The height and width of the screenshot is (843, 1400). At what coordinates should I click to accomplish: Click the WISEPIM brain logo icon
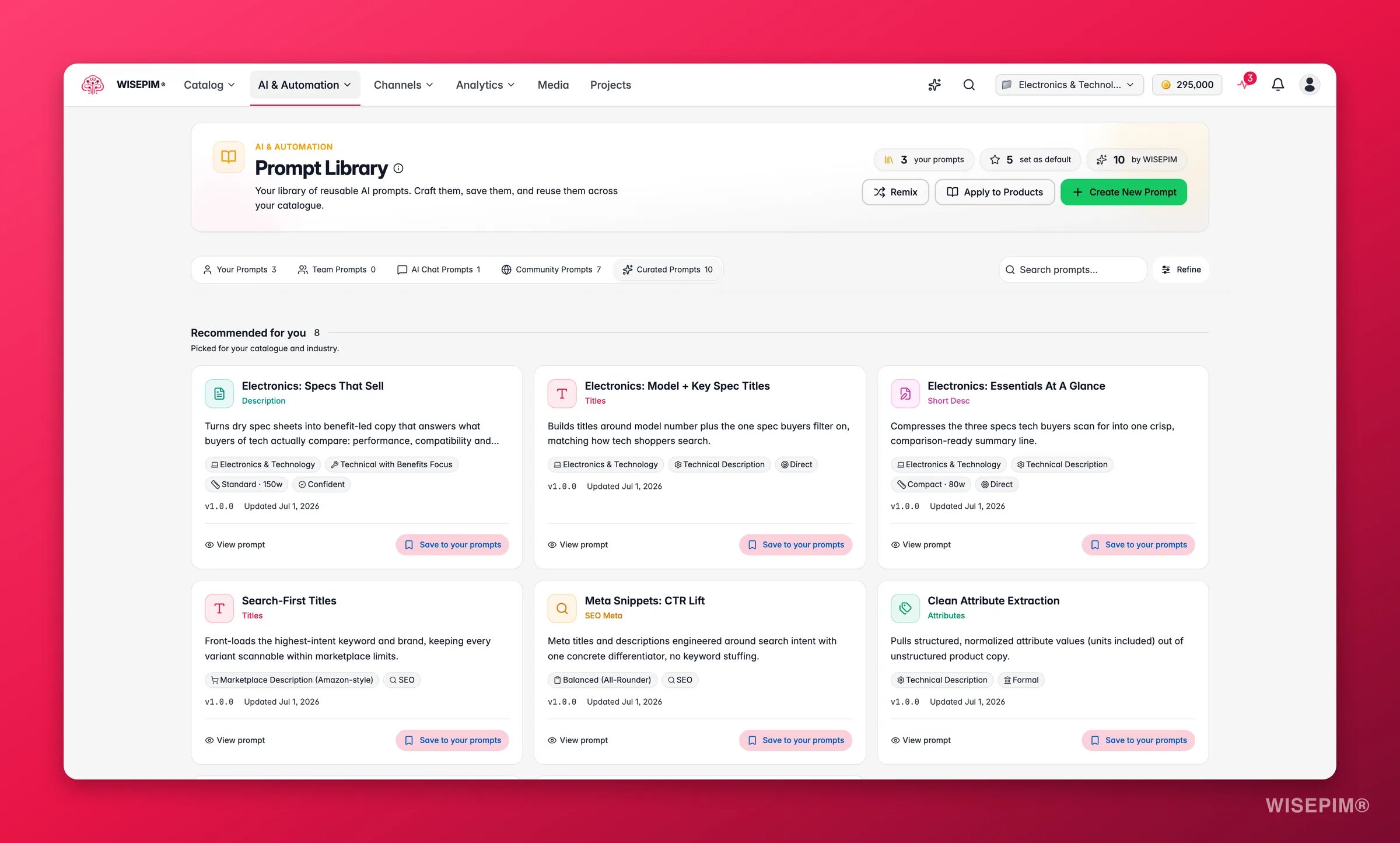click(x=93, y=85)
